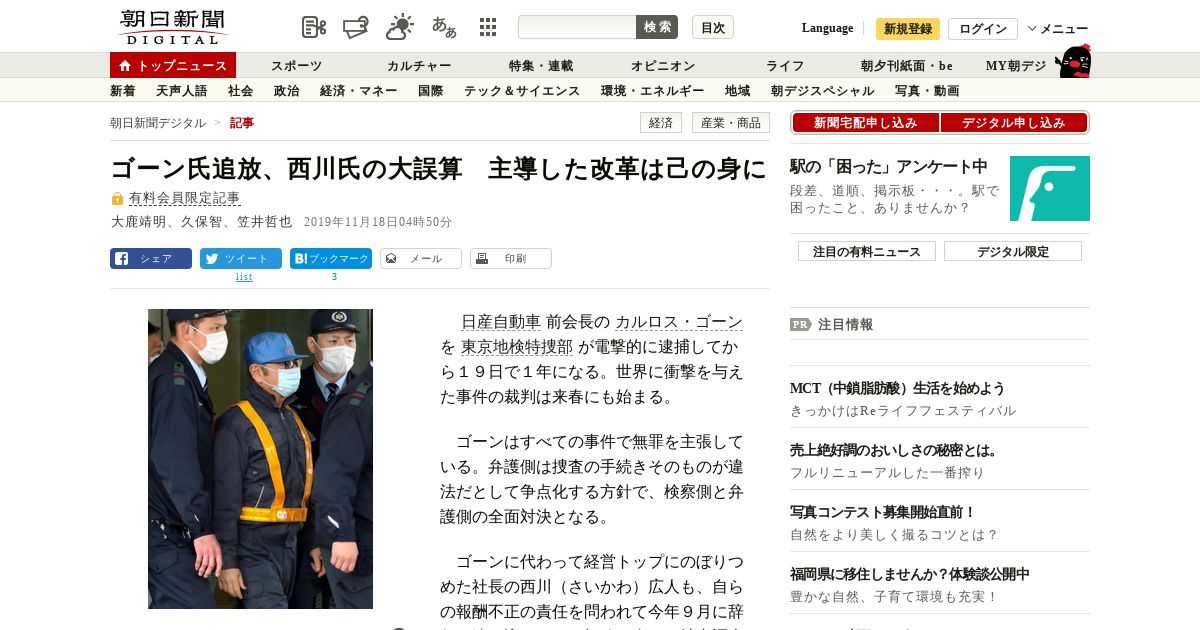Select 写真・動画 in sub navigation
Image resolution: width=1200 pixels, height=630 pixels.
tap(927, 91)
